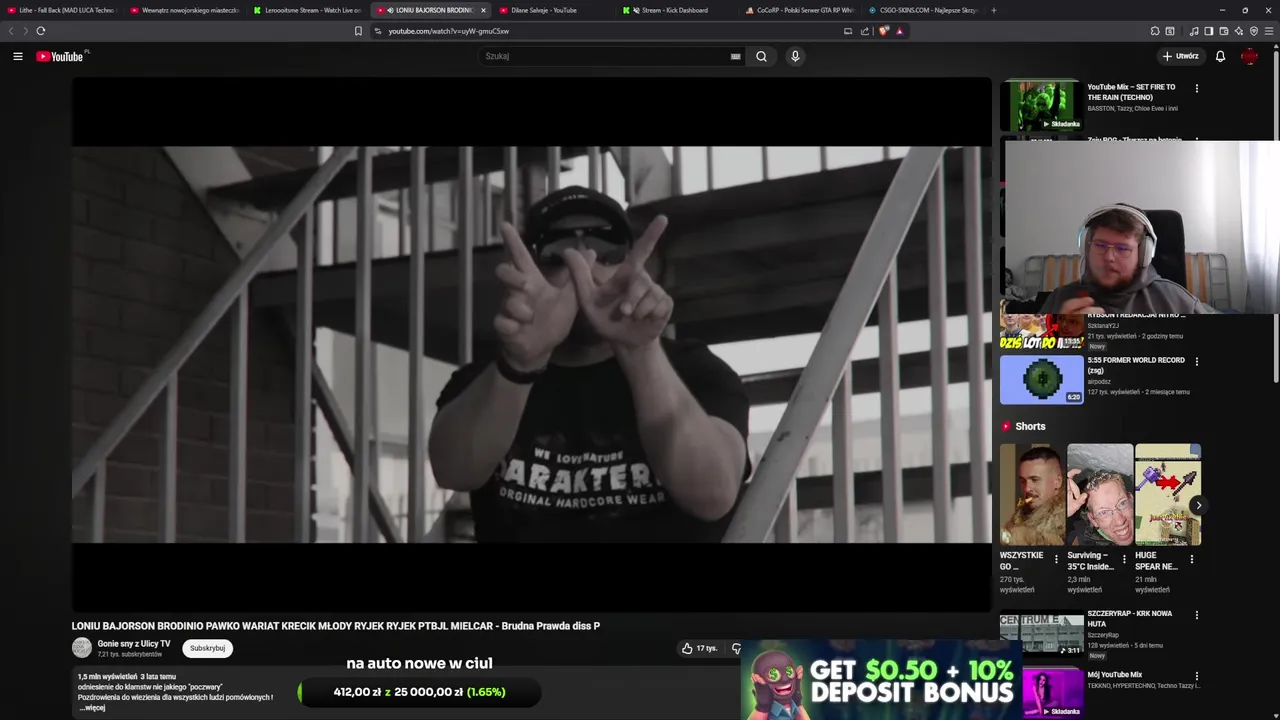Open the YouTube hamburger guide menu
1280x720 pixels.
[17, 56]
